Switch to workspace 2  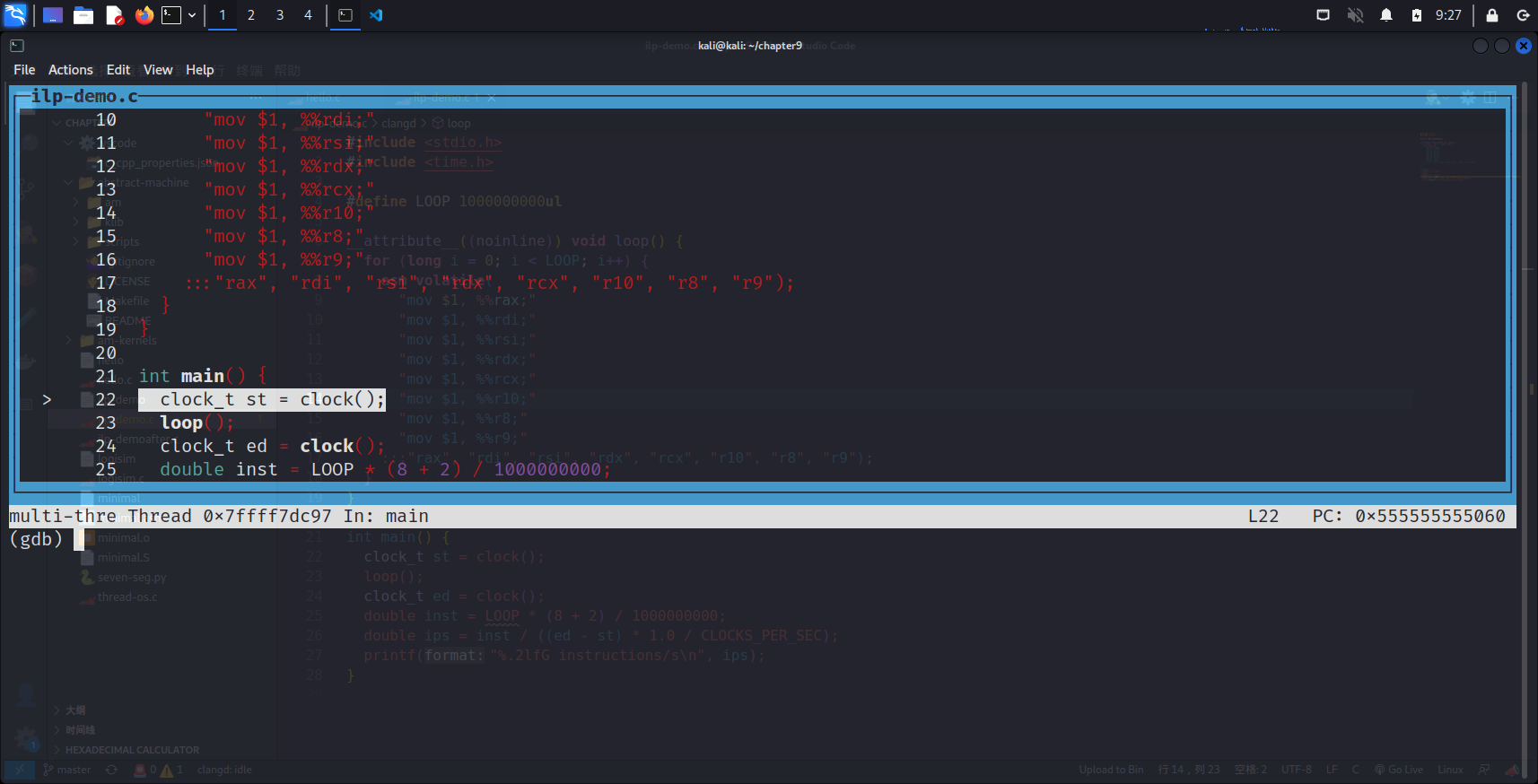click(x=251, y=15)
